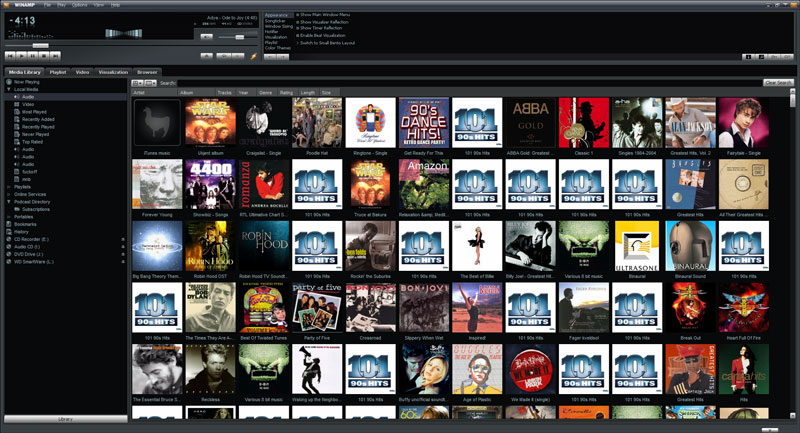Viewport: 800px width, 433px height.
Task: Click the Clear Search button
Action: [x=779, y=83]
